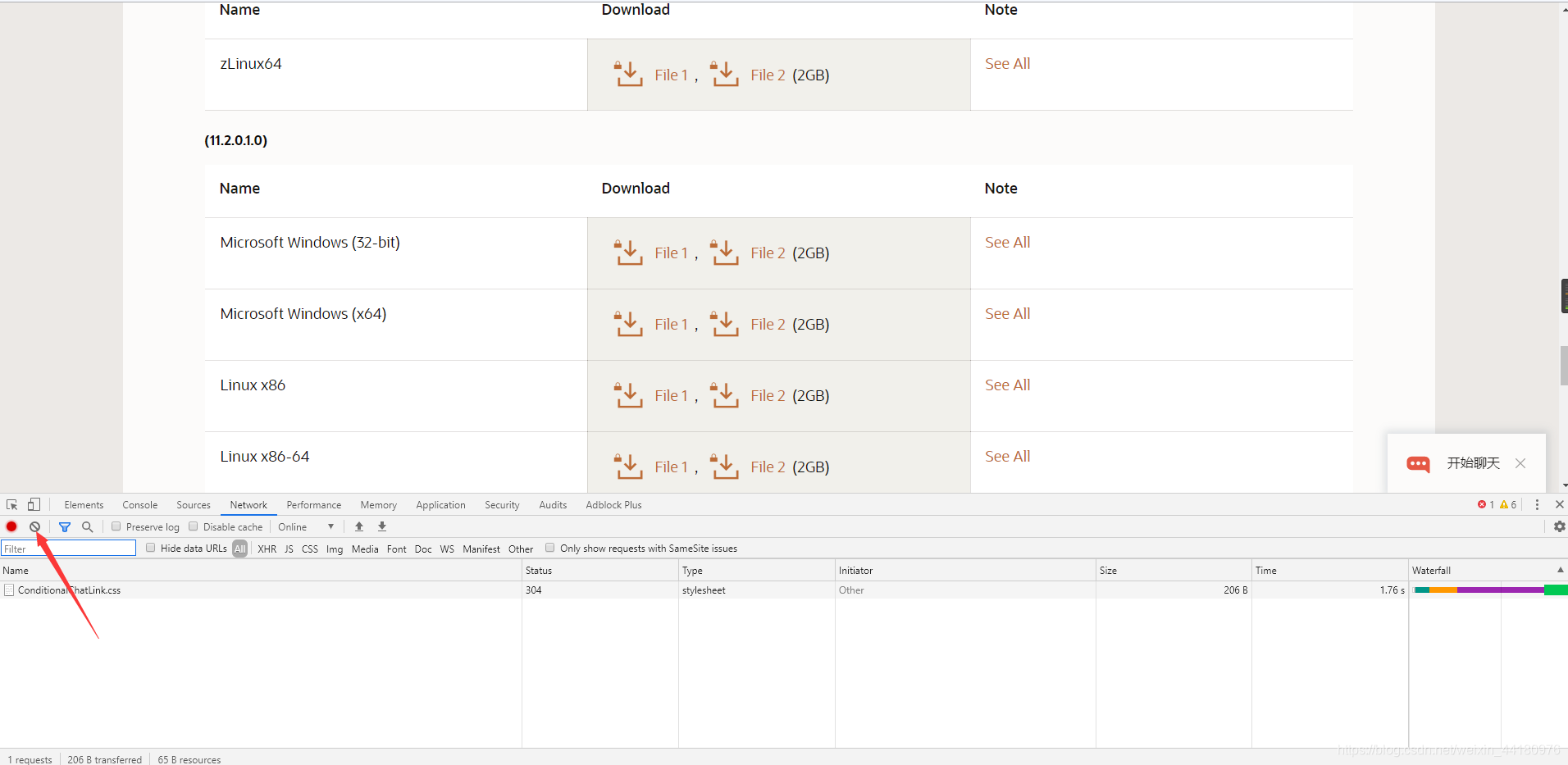The image size is (1568, 765).
Task: Enable Only show requests with SameSite issues
Action: tap(550, 549)
